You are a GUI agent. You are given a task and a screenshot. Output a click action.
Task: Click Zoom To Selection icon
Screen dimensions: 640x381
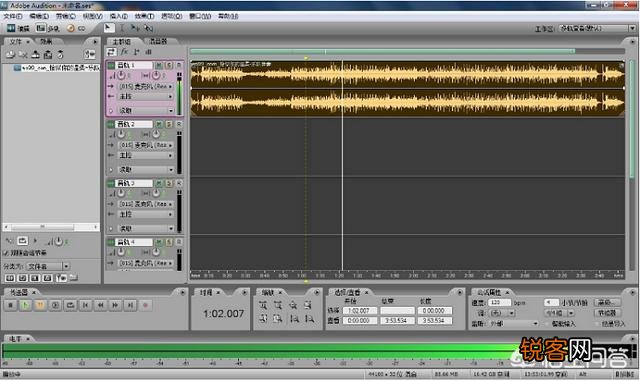click(x=308, y=305)
